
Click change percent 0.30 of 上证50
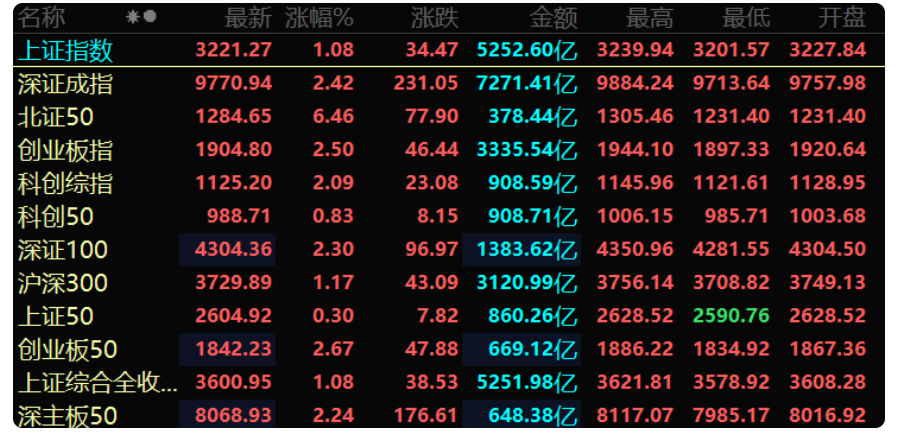point(333,316)
